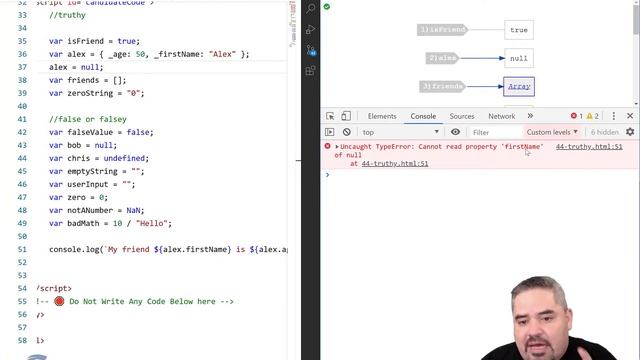Click the true value box
Screen dimensions: 640x360
519,30
